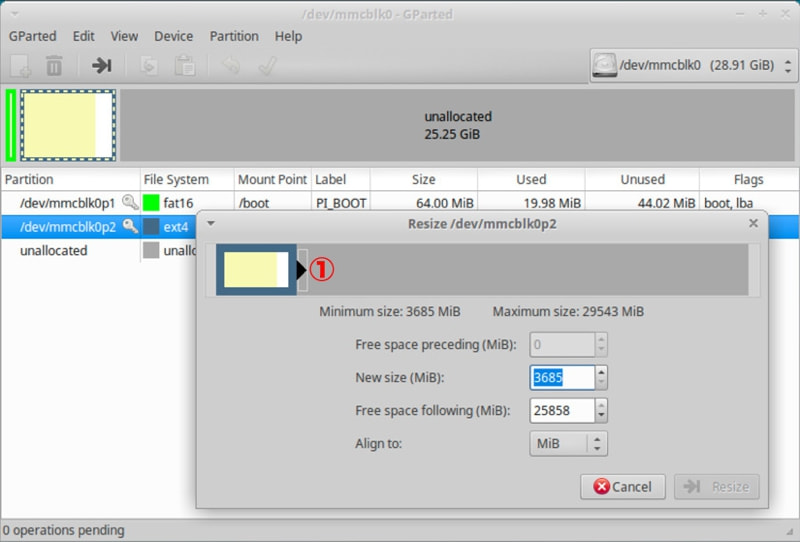
Task: Click the Copy partition toolbar icon
Action: click(x=149, y=66)
